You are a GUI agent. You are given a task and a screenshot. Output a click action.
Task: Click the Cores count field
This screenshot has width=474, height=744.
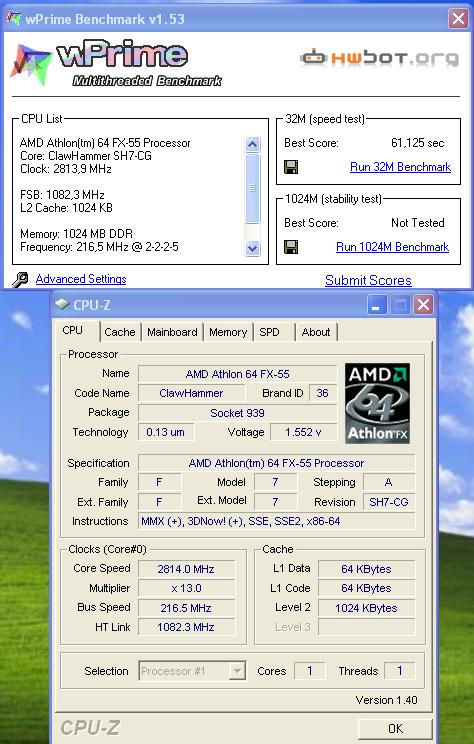[x=309, y=671]
